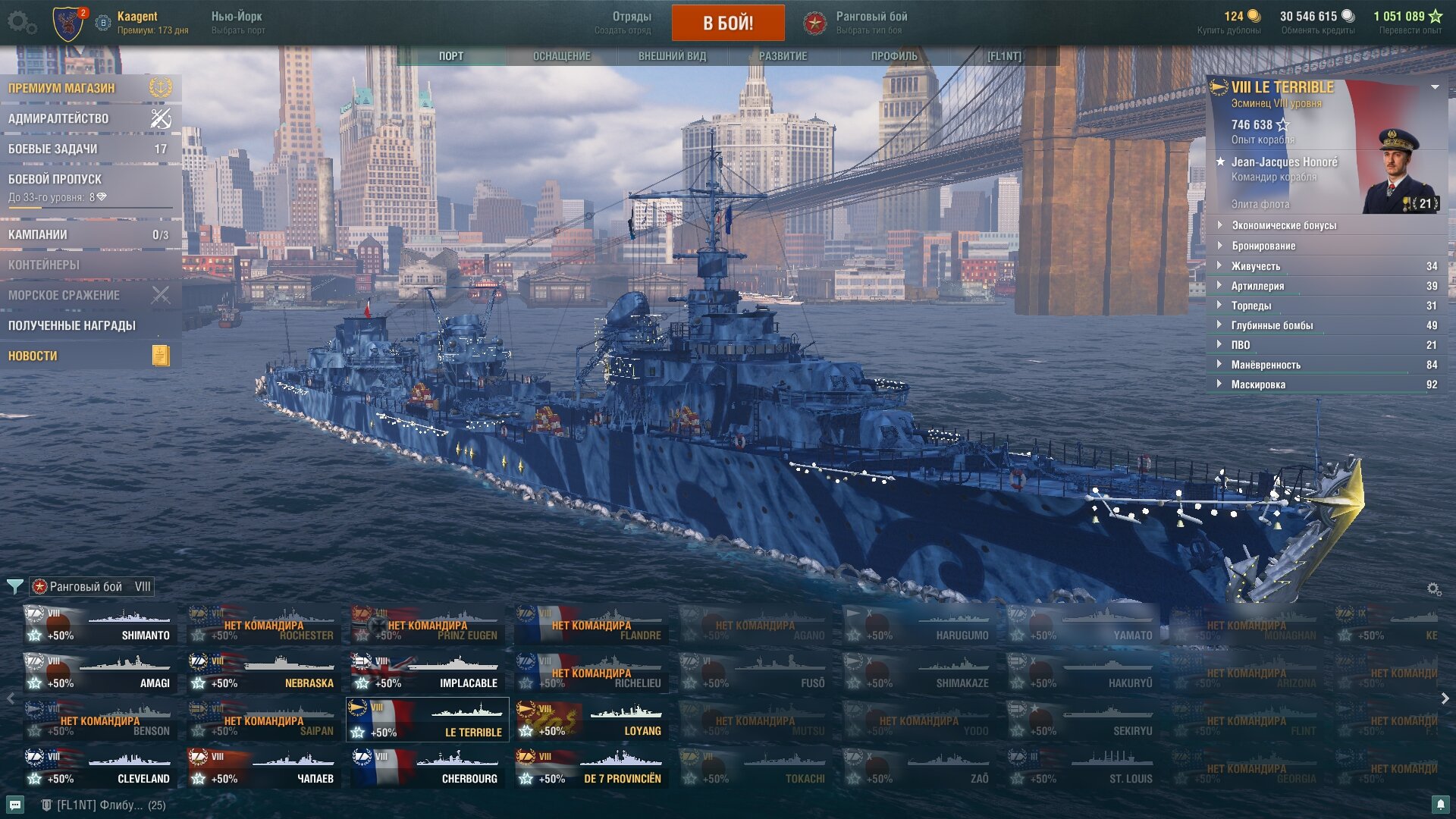Select the ranked battle type star icon

click(x=814, y=23)
